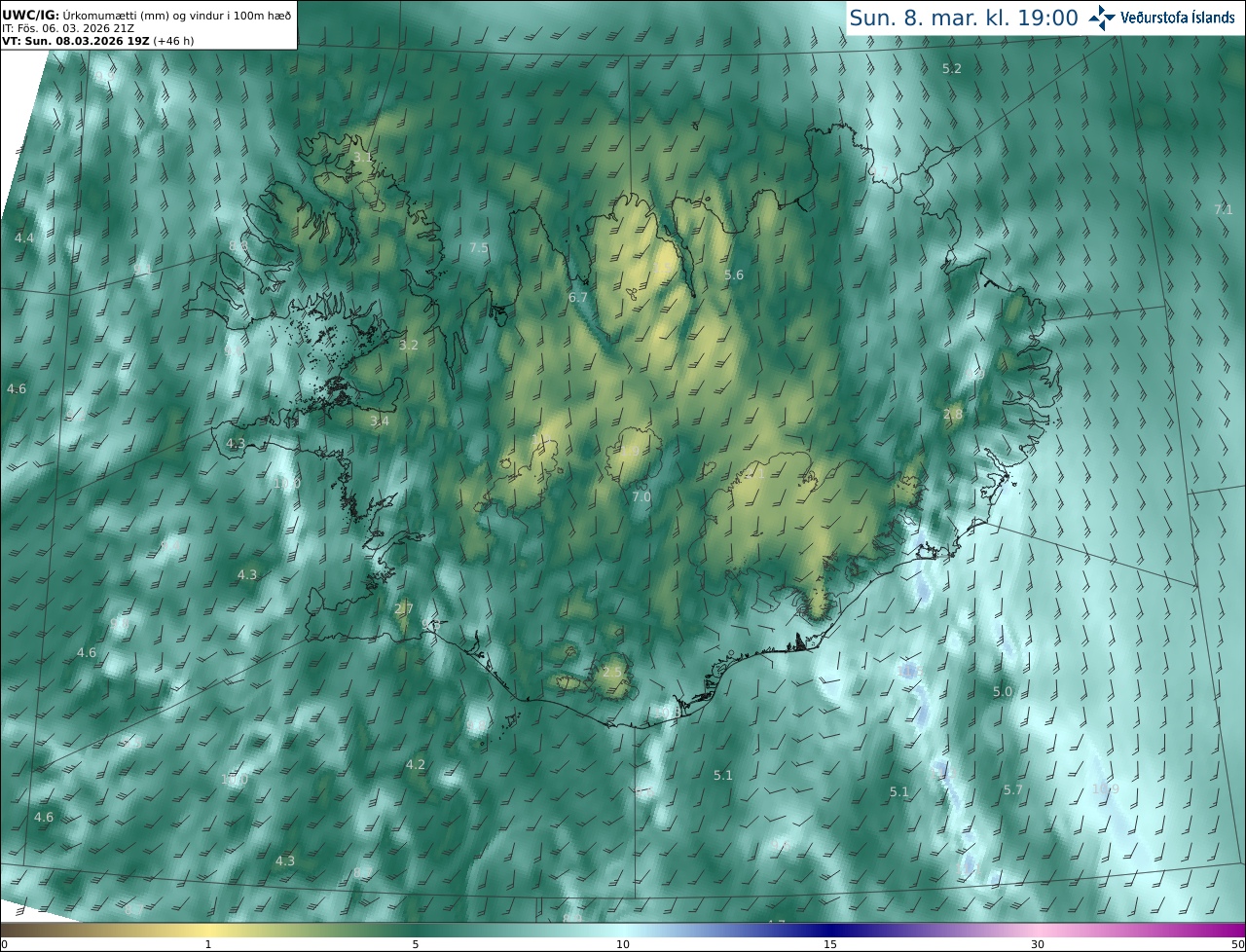Click the '5.0' value in the southeast sea

[1003, 691]
